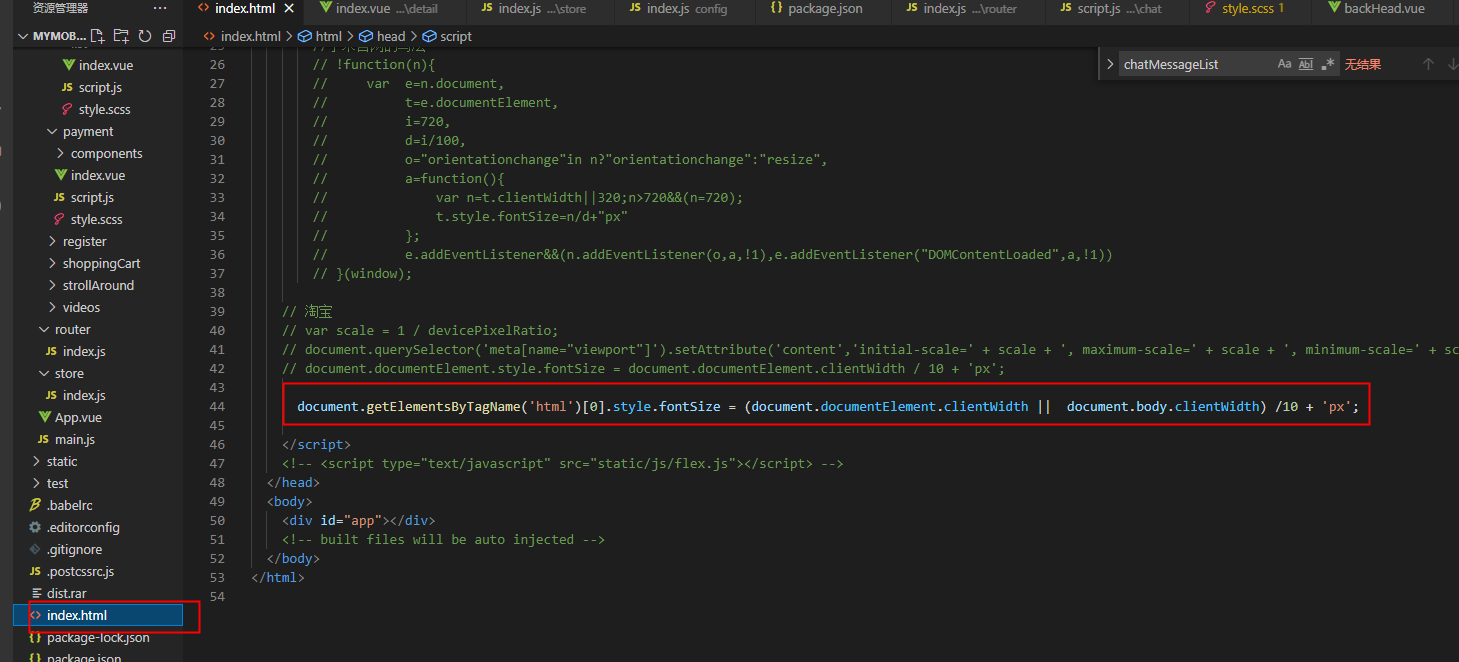Open main.js in the explorer
The image size is (1459, 662).
[x=75, y=440]
